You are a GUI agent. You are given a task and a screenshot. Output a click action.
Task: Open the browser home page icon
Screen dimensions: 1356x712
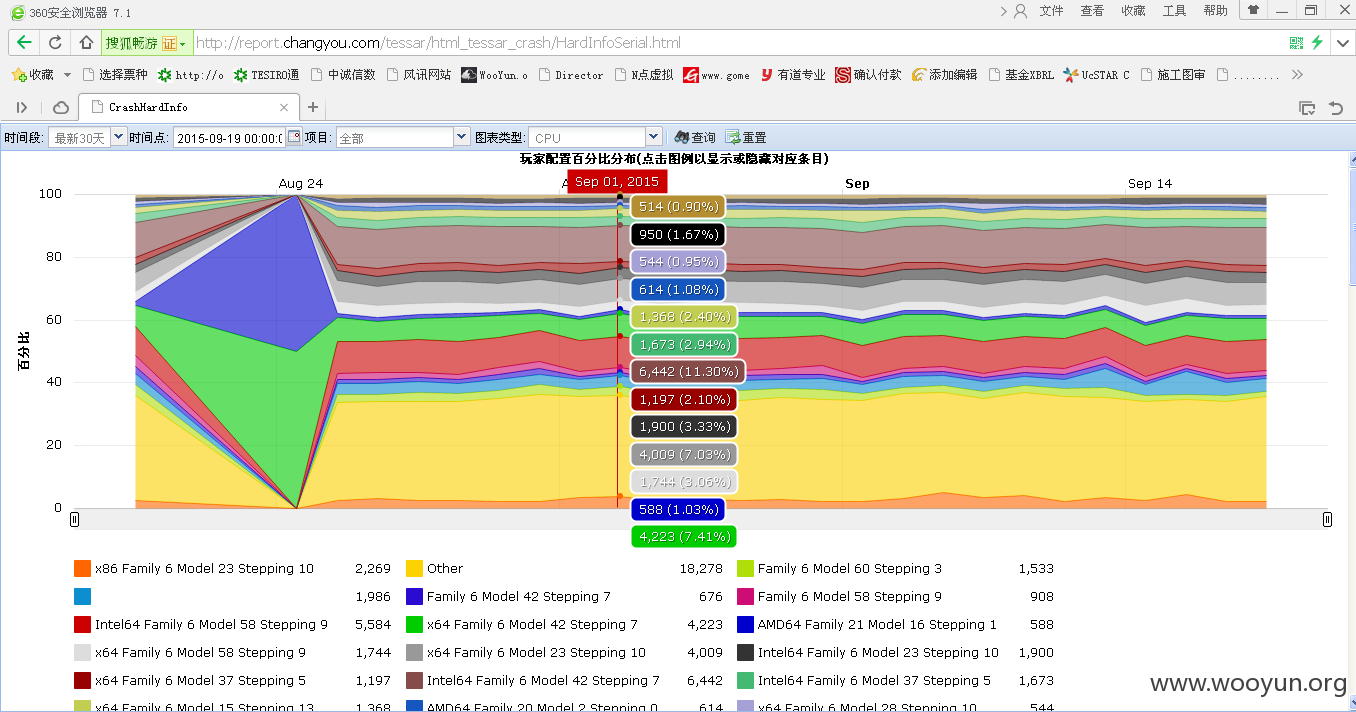86,43
